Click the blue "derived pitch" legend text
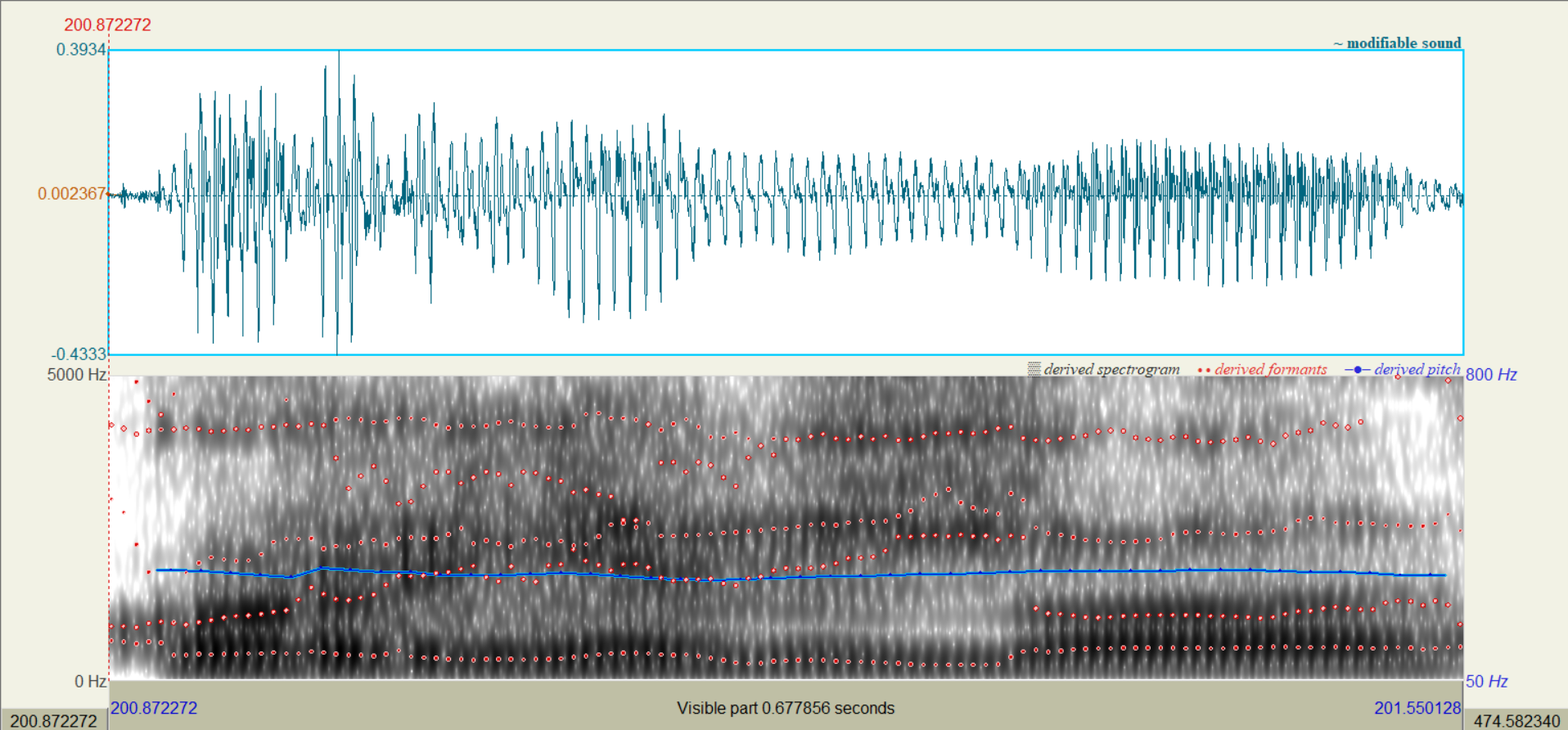The width and height of the screenshot is (1568, 730). coord(1417,369)
